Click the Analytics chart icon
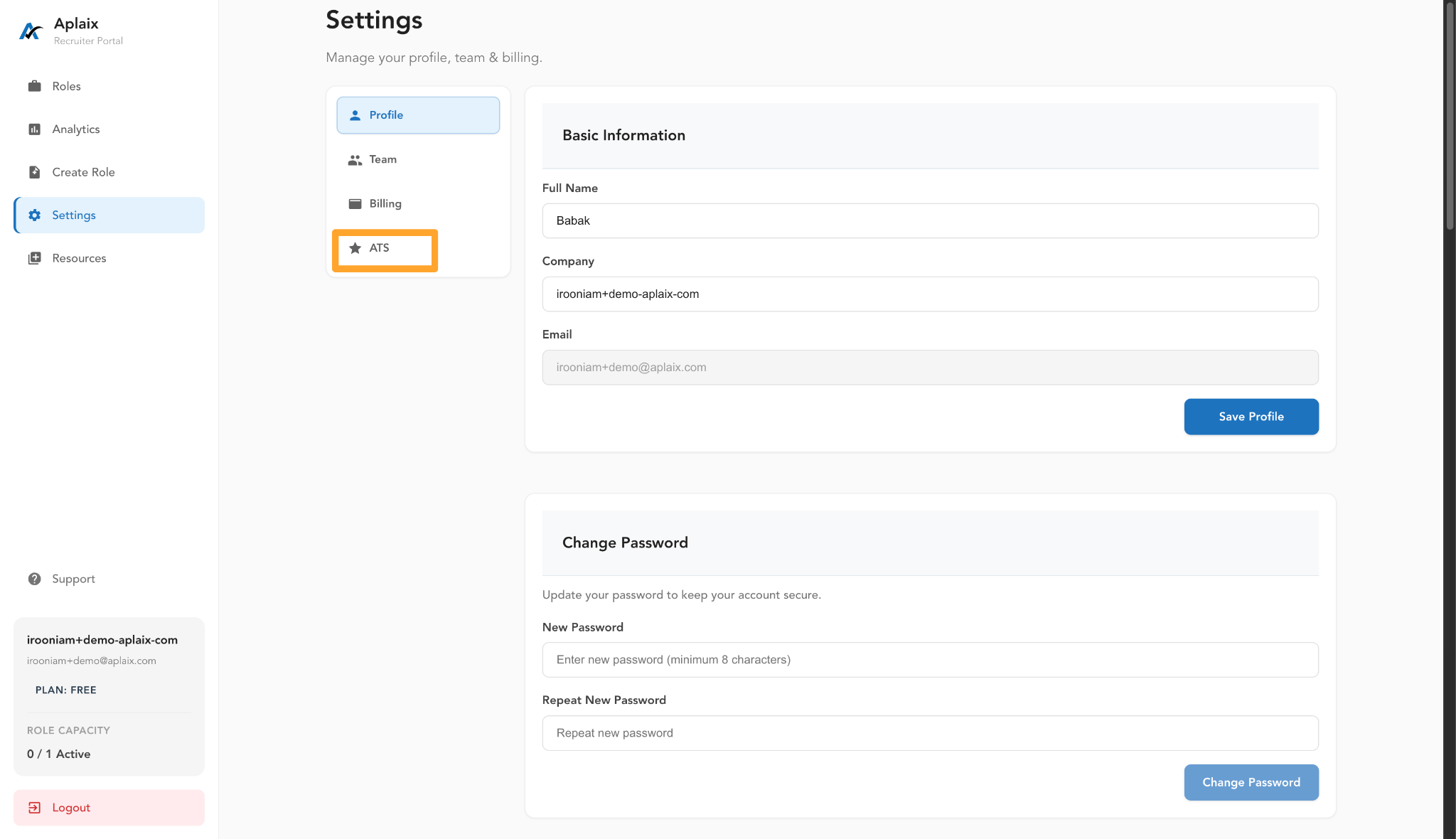This screenshot has height=839, width=1456. tap(34, 129)
